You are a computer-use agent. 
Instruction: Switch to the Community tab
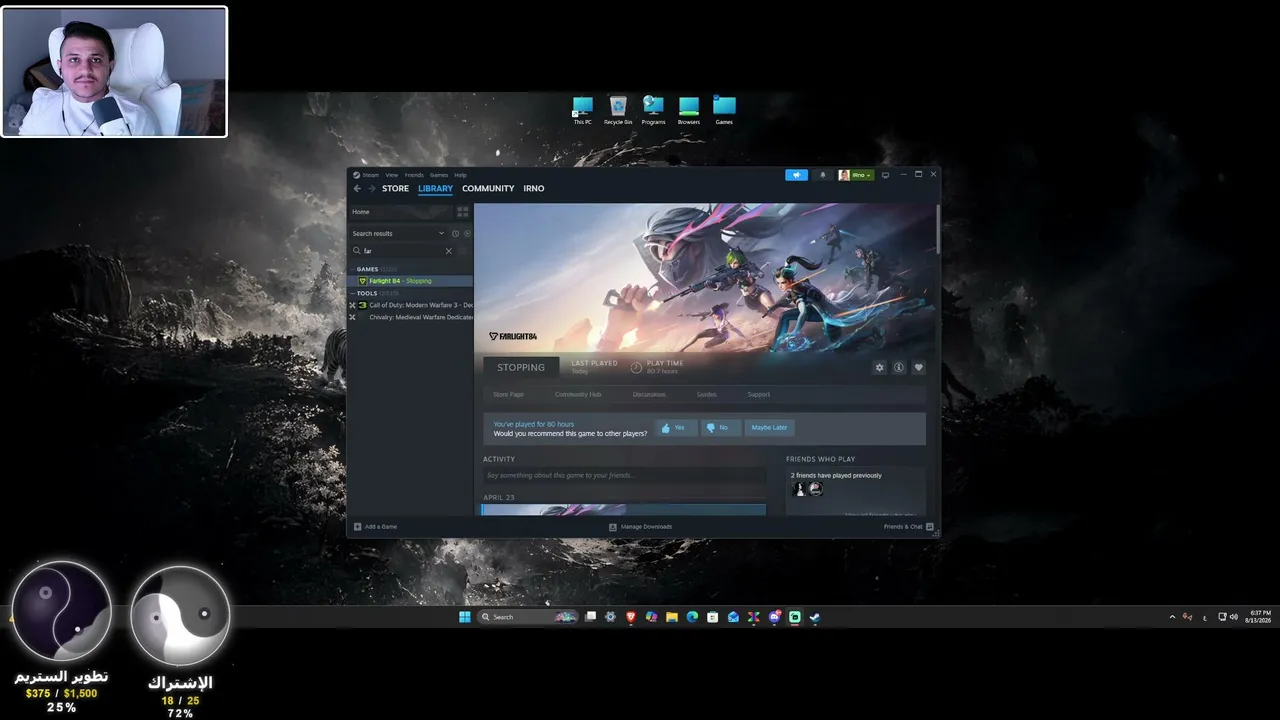[x=488, y=188]
